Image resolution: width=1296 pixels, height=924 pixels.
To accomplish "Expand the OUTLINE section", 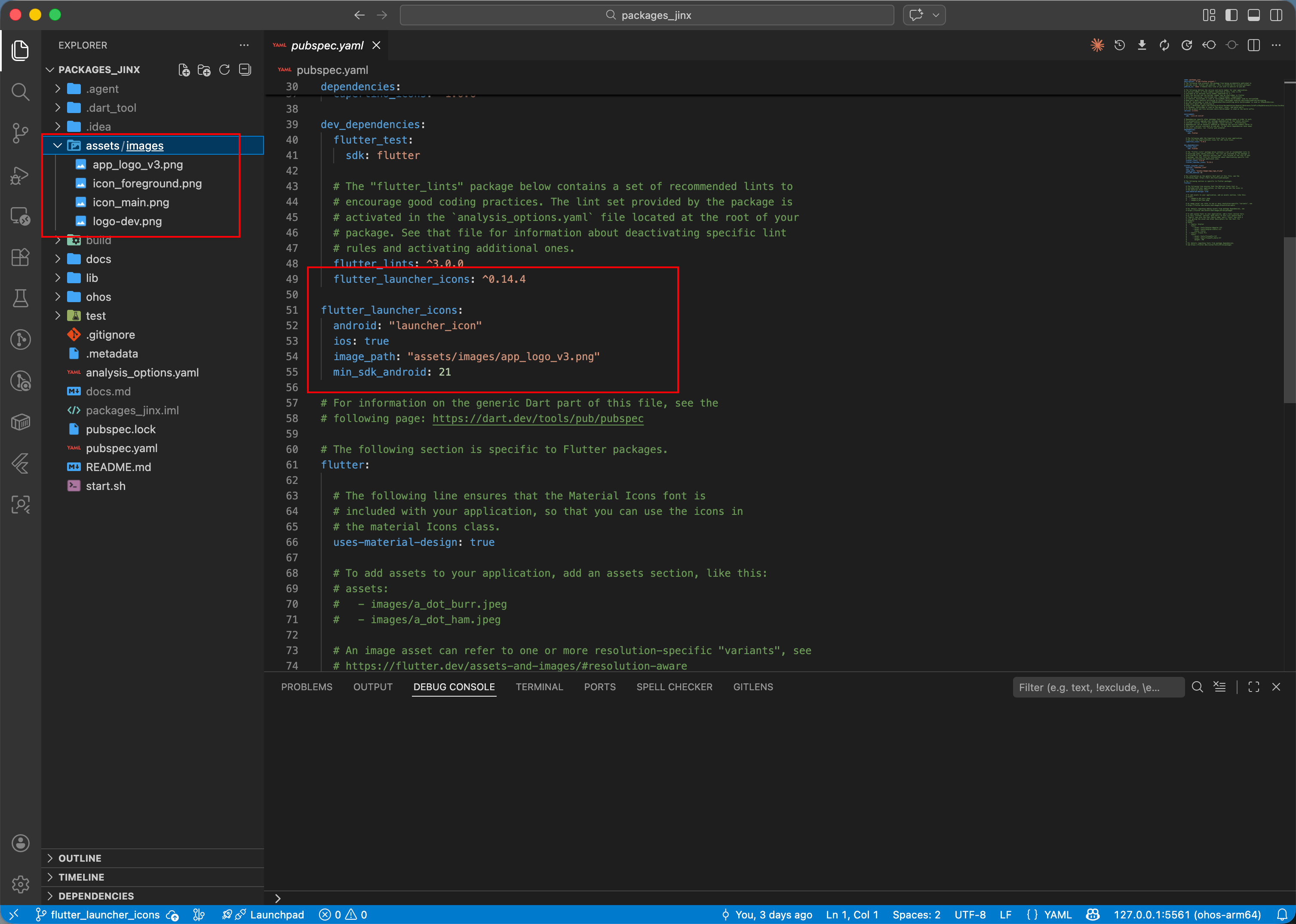I will pyautogui.click(x=80, y=858).
